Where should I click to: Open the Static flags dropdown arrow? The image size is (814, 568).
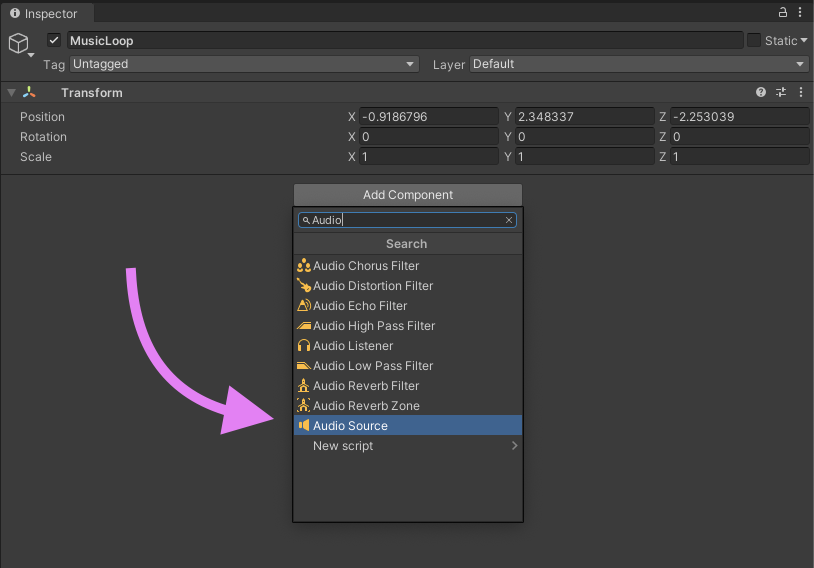tap(803, 41)
